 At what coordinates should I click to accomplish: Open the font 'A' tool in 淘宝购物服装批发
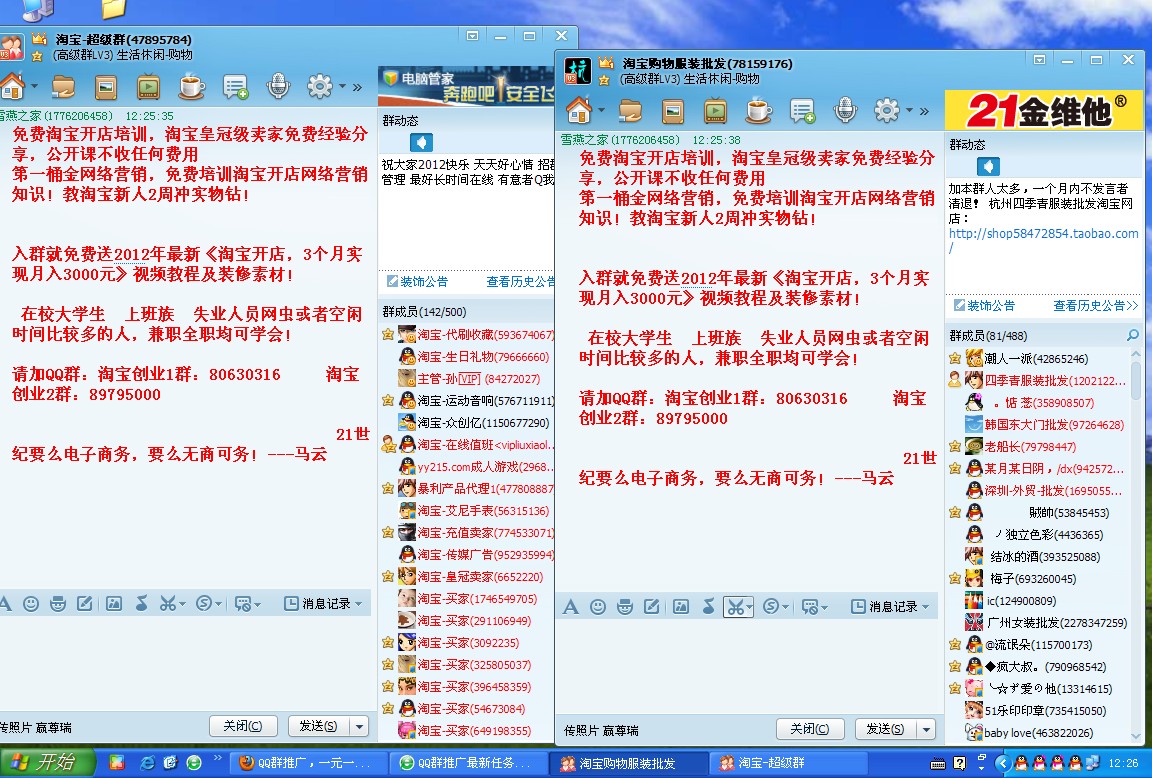571,607
